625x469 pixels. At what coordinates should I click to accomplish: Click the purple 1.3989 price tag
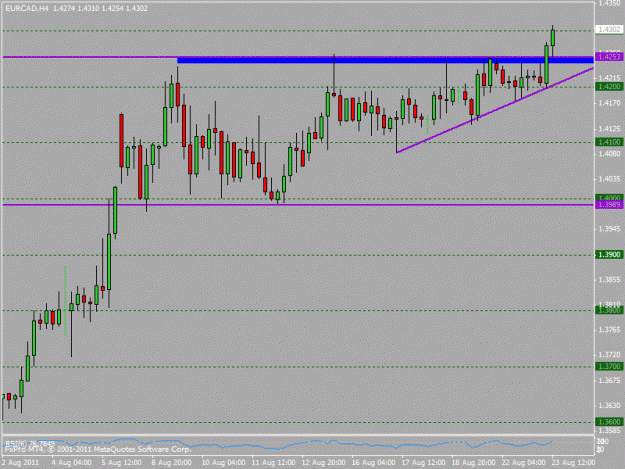(609, 205)
